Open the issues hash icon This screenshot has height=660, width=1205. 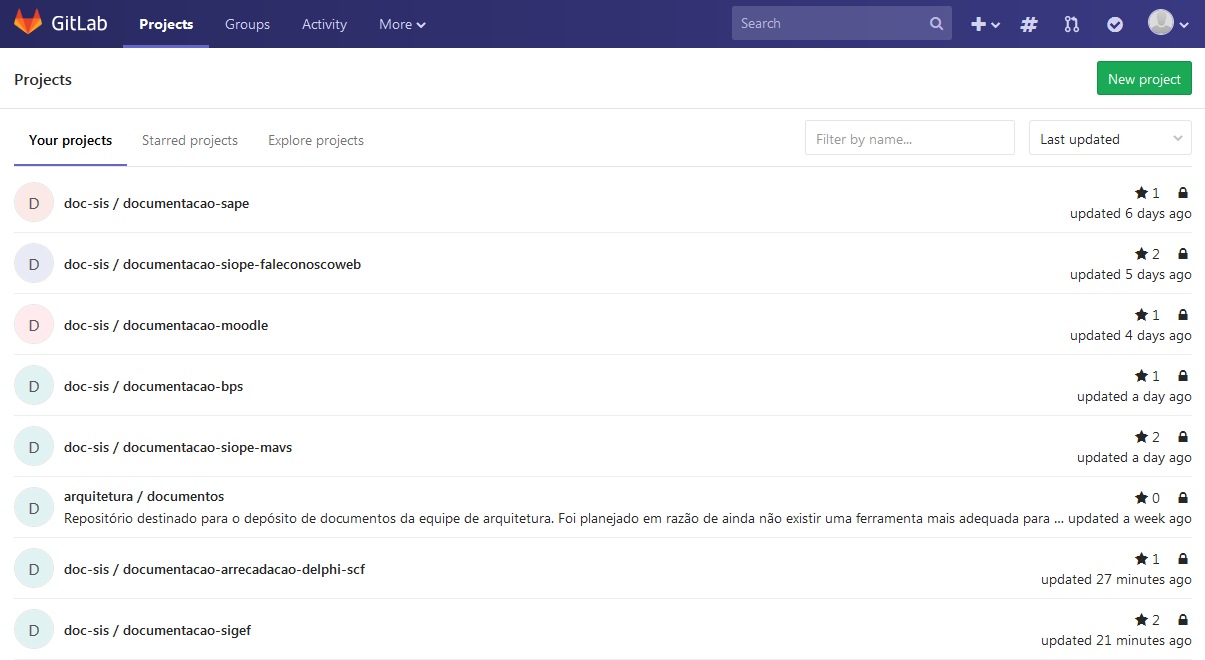(x=1028, y=24)
